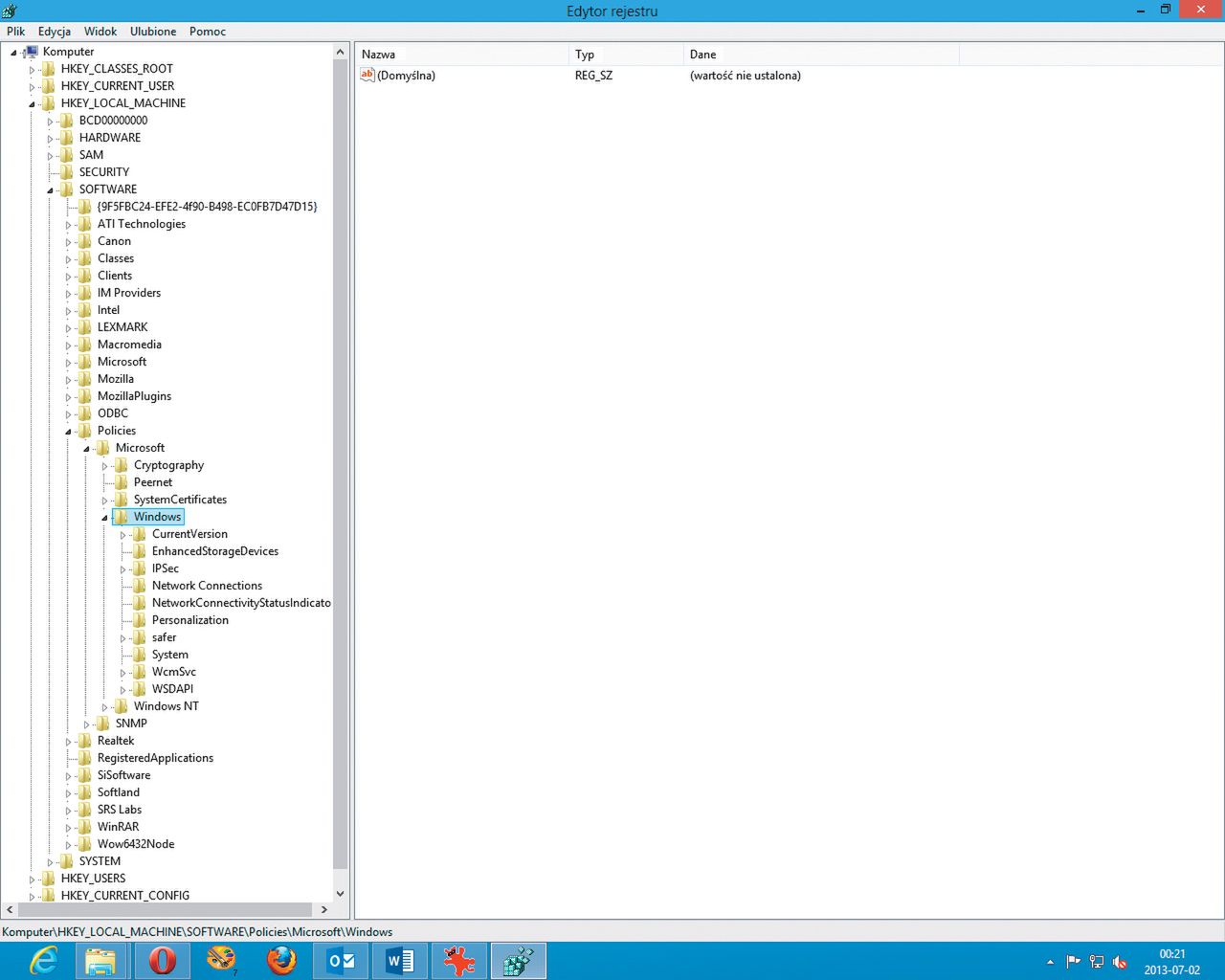Click the Mozilla key folder icon
This screenshot has width=1225, height=980.
(85, 379)
